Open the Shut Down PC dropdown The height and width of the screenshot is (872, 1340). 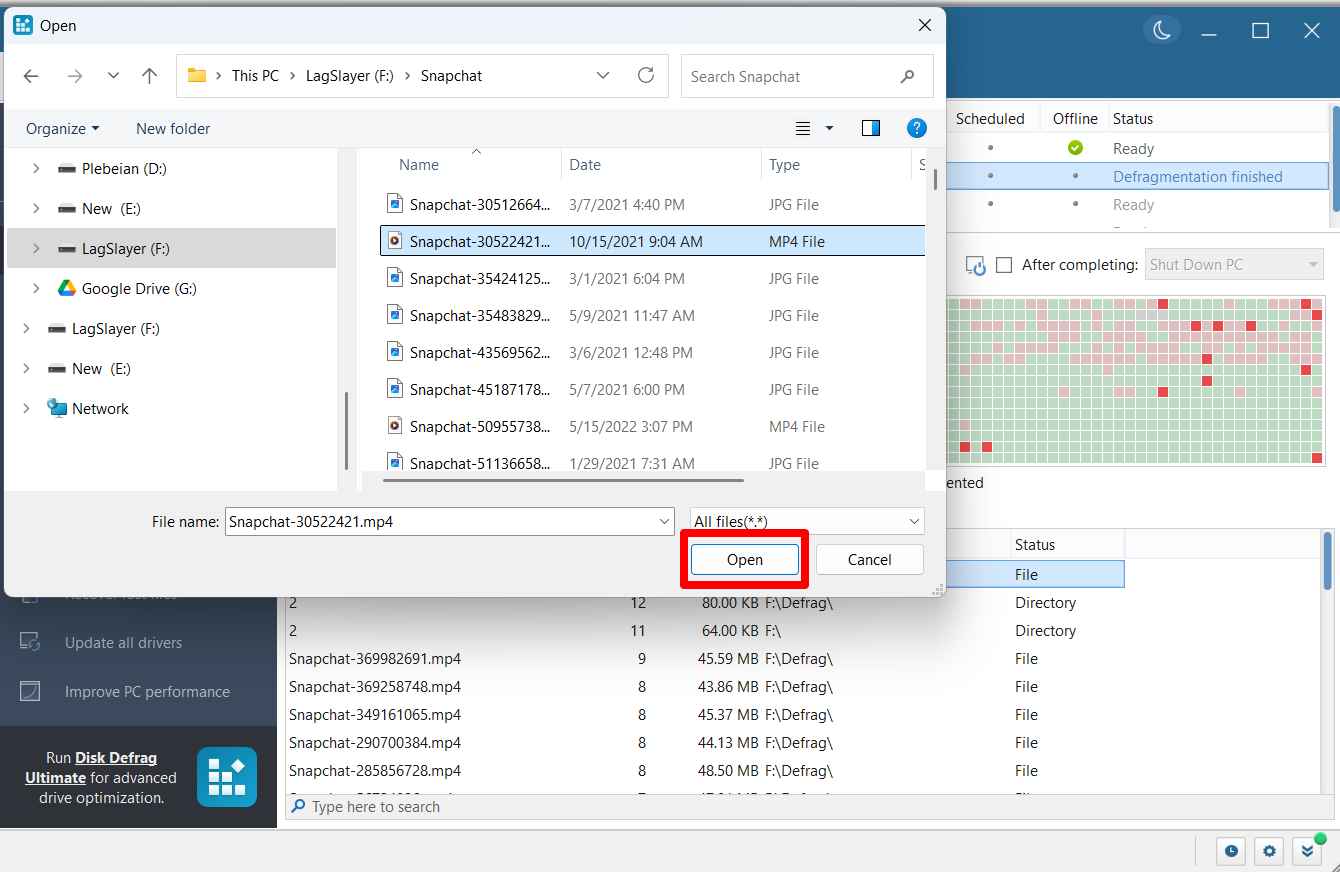1234,265
